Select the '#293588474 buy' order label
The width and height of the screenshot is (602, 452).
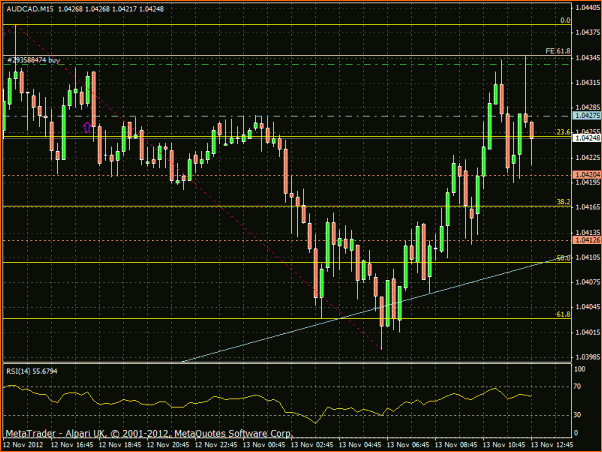click(x=34, y=60)
